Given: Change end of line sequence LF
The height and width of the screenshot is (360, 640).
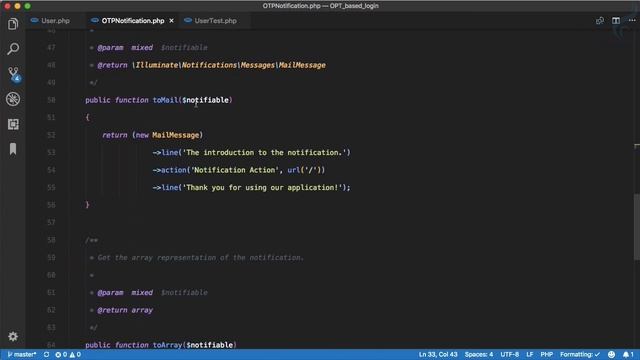Looking at the screenshot, I should [x=529, y=354].
